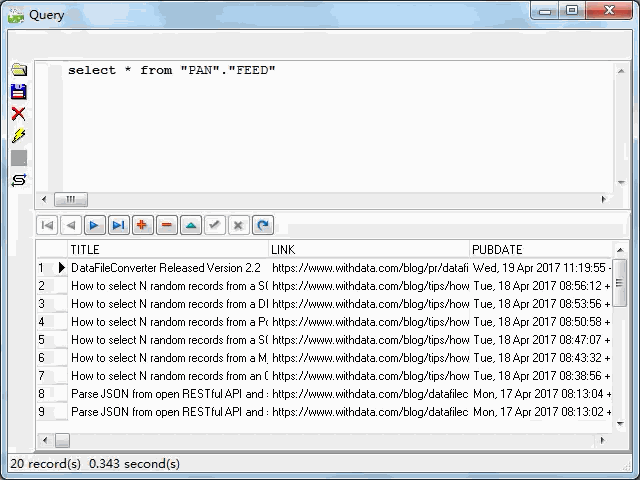Click the gray stop square icon
Viewport: 640px width, 480px height.
(x=18, y=158)
